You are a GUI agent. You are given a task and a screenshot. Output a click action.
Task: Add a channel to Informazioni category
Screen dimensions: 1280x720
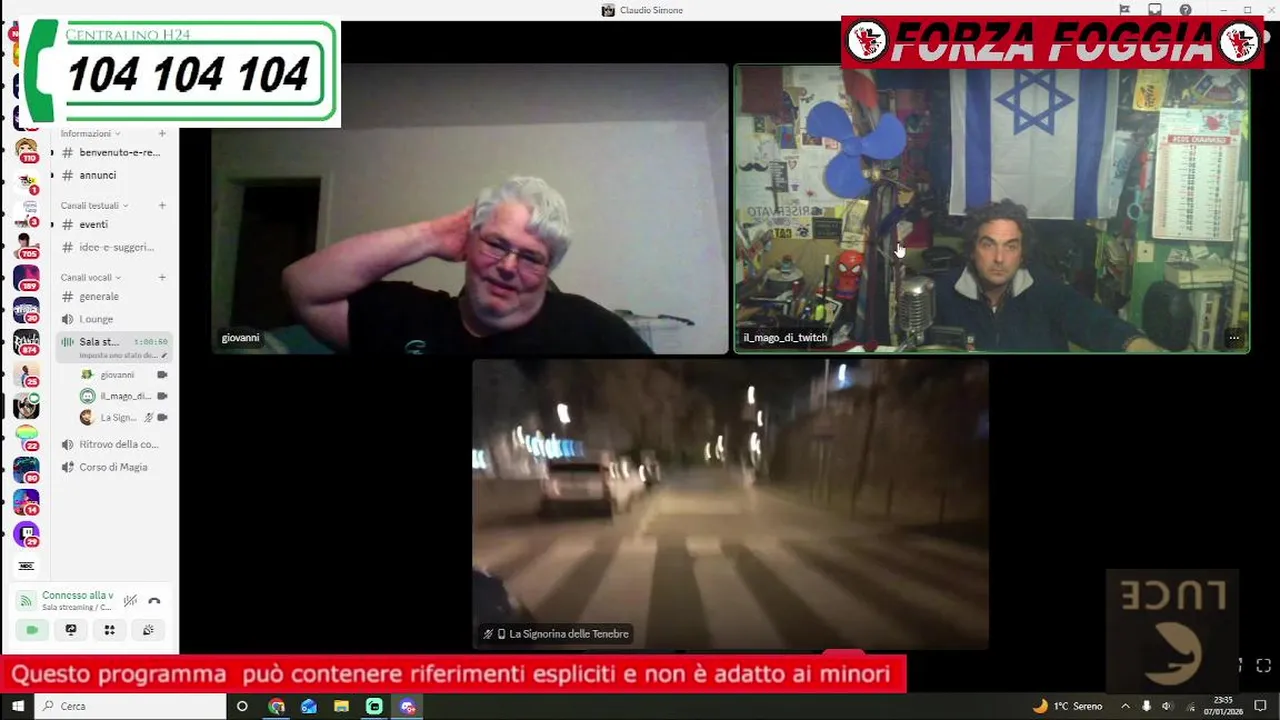162,133
